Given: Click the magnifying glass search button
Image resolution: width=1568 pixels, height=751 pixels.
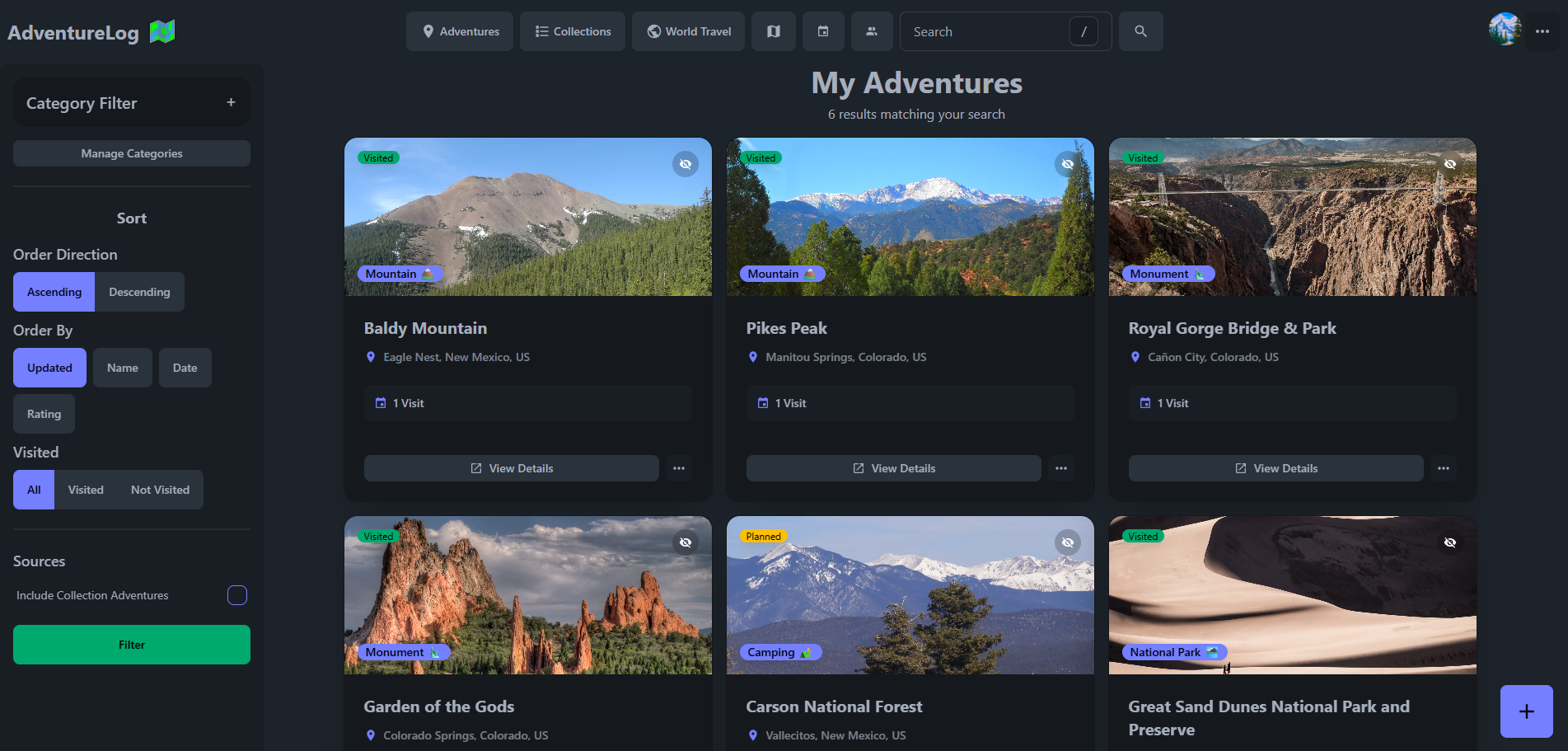Looking at the screenshot, I should tap(1140, 31).
